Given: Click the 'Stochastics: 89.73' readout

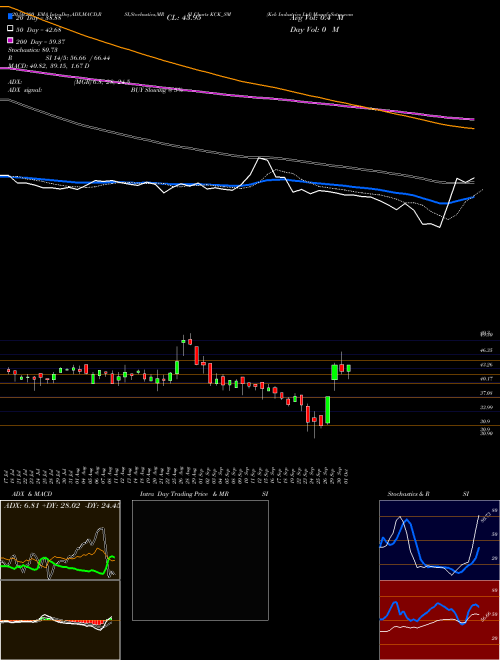Looking at the screenshot, I should (33, 50).
